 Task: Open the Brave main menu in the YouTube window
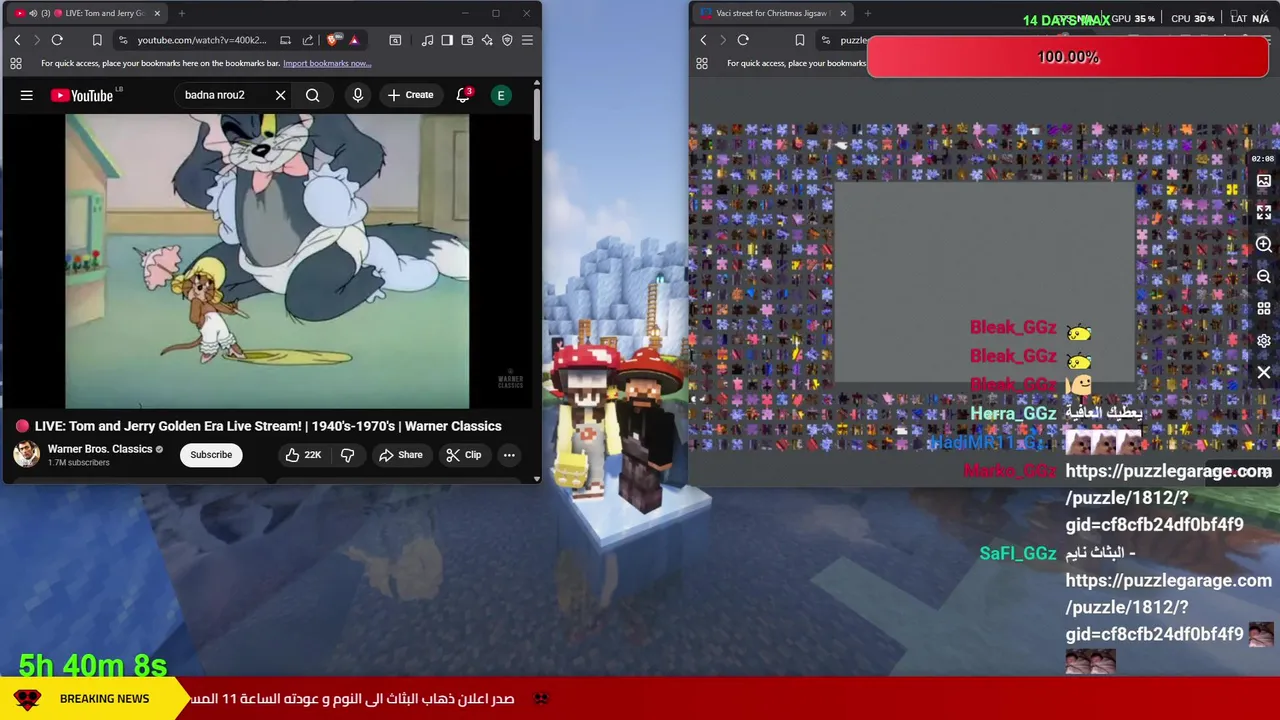click(527, 40)
